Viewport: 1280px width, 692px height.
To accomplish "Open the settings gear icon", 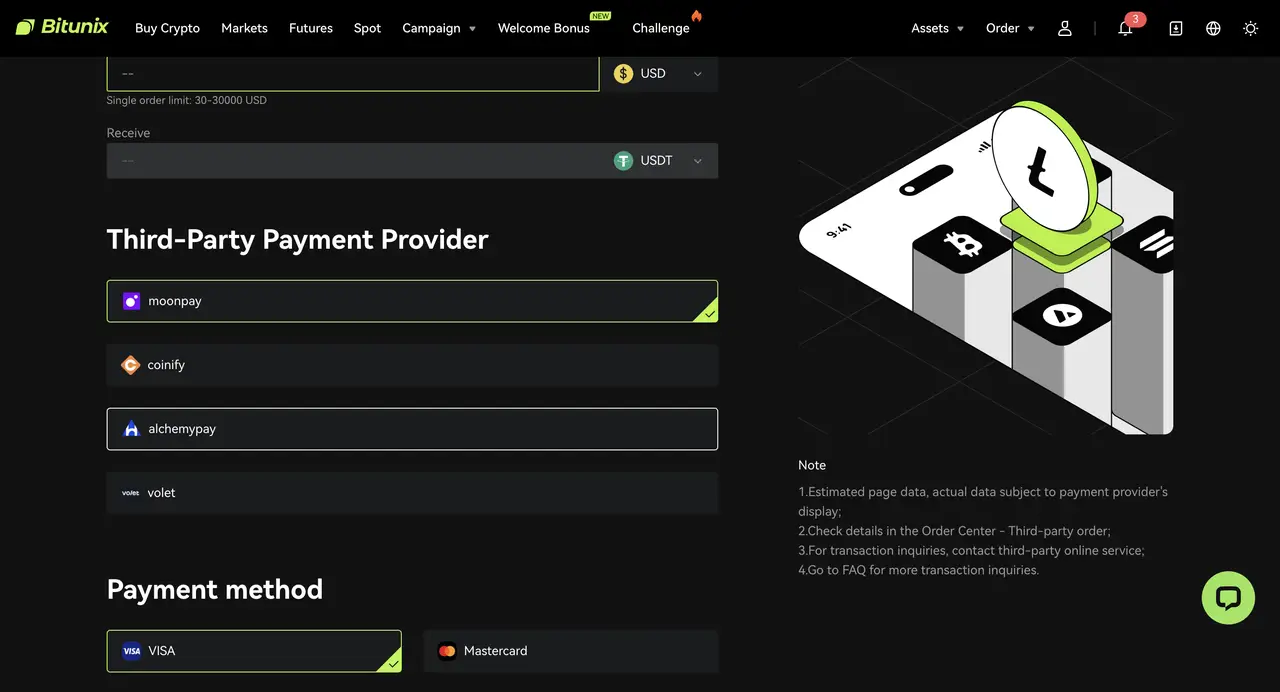I will (x=1250, y=28).
